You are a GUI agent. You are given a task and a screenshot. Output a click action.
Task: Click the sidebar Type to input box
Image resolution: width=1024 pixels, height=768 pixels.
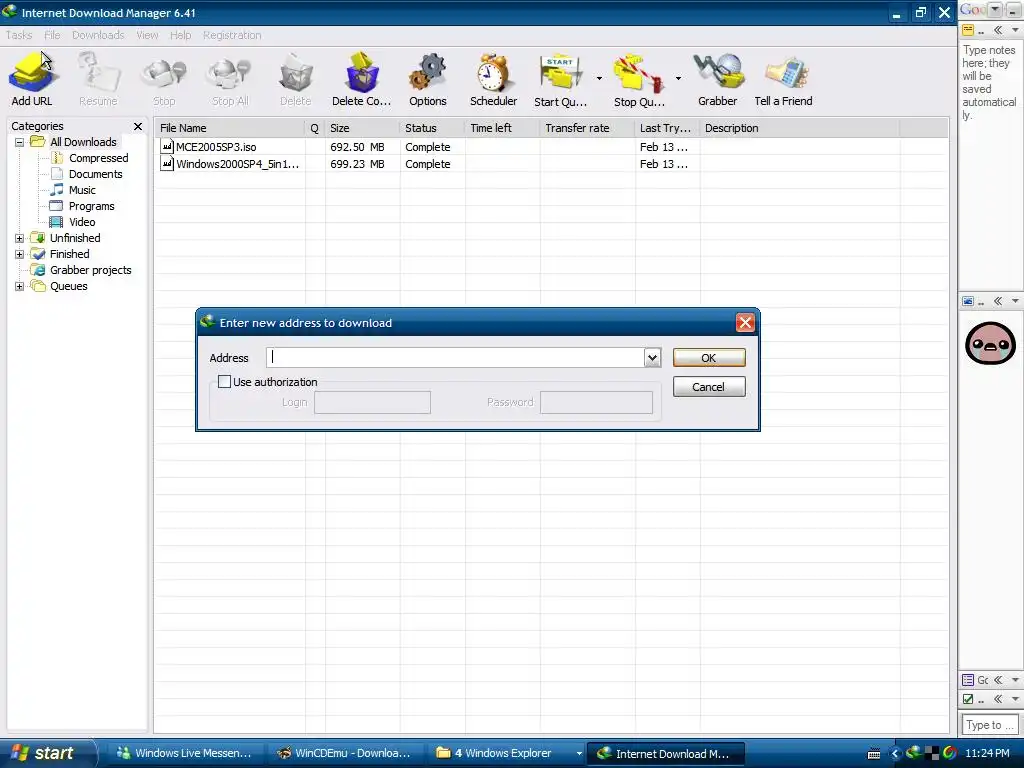point(990,725)
